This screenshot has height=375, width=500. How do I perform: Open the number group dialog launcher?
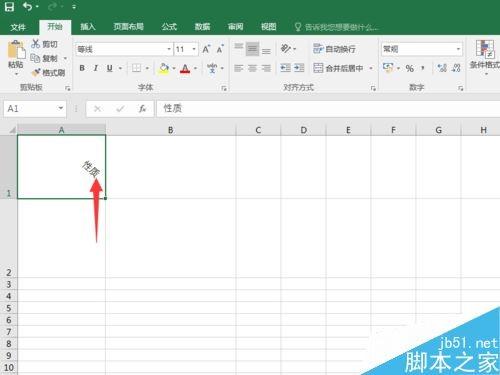(461, 88)
